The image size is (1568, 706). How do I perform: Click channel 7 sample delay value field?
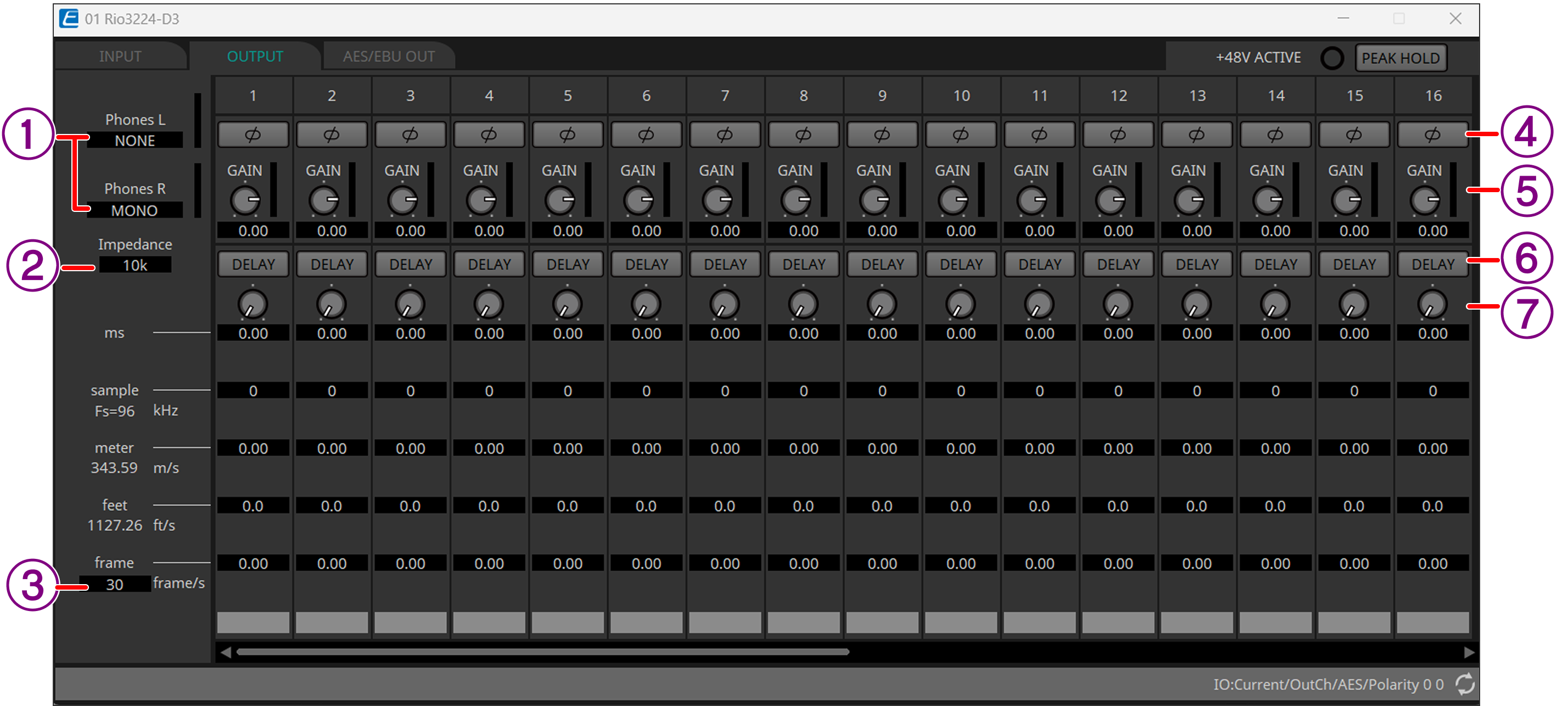click(x=725, y=391)
